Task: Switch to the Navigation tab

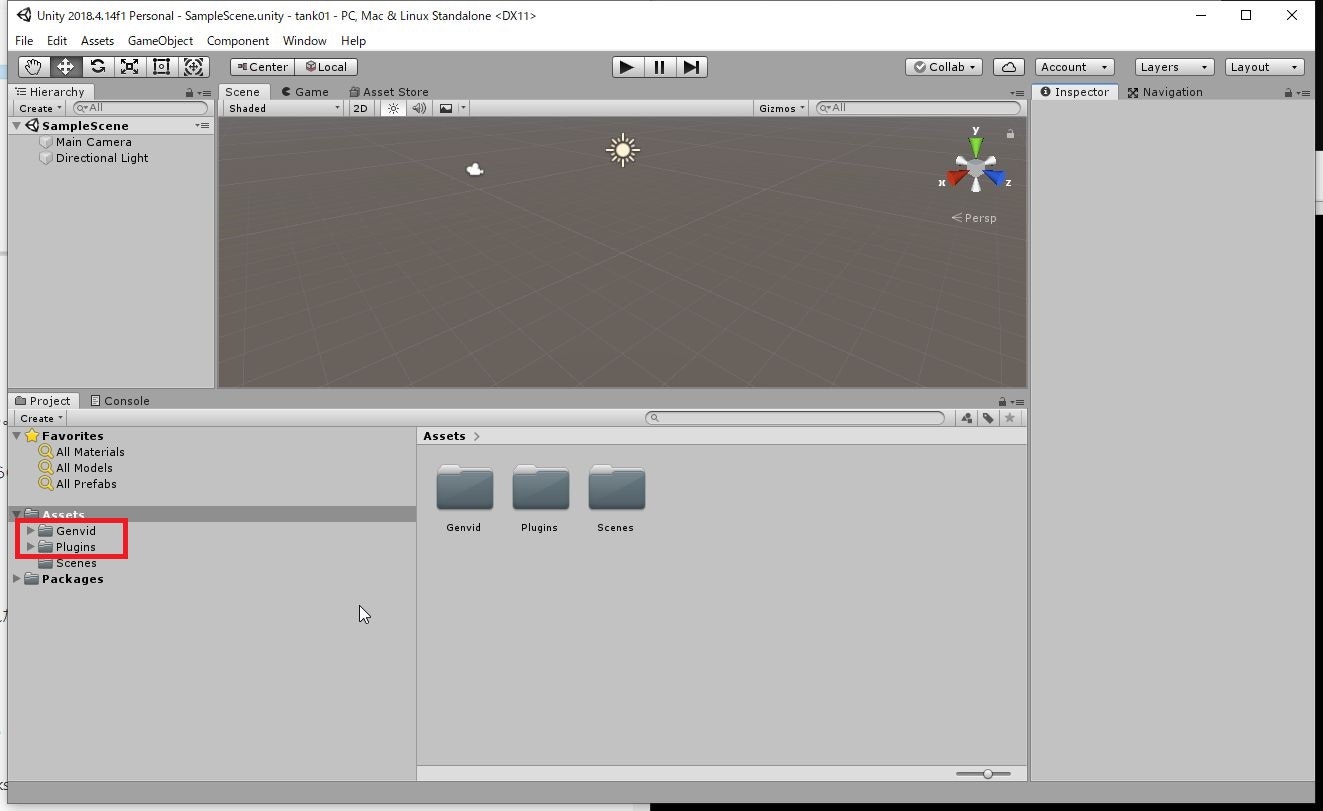Action: (x=1165, y=92)
